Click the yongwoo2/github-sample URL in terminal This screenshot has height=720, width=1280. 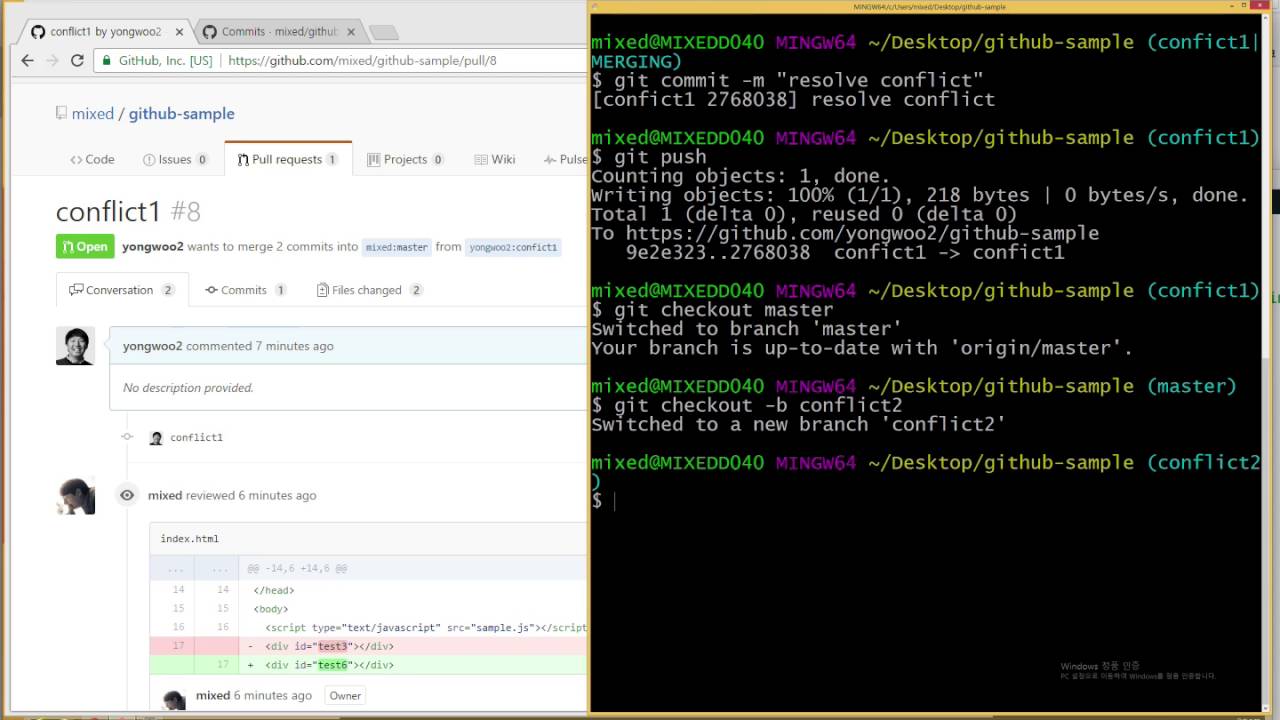(x=862, y=233)
